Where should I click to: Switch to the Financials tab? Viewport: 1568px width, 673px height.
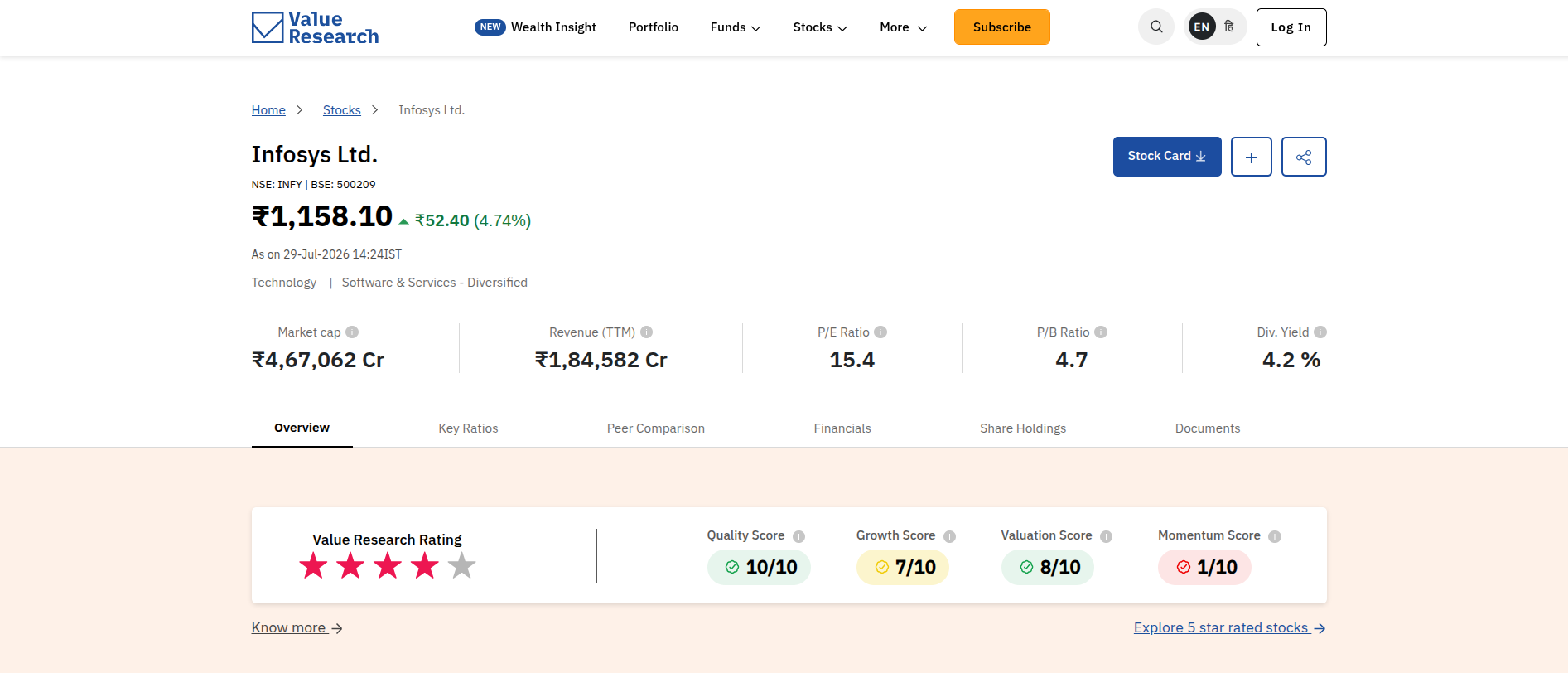point(842,428)
